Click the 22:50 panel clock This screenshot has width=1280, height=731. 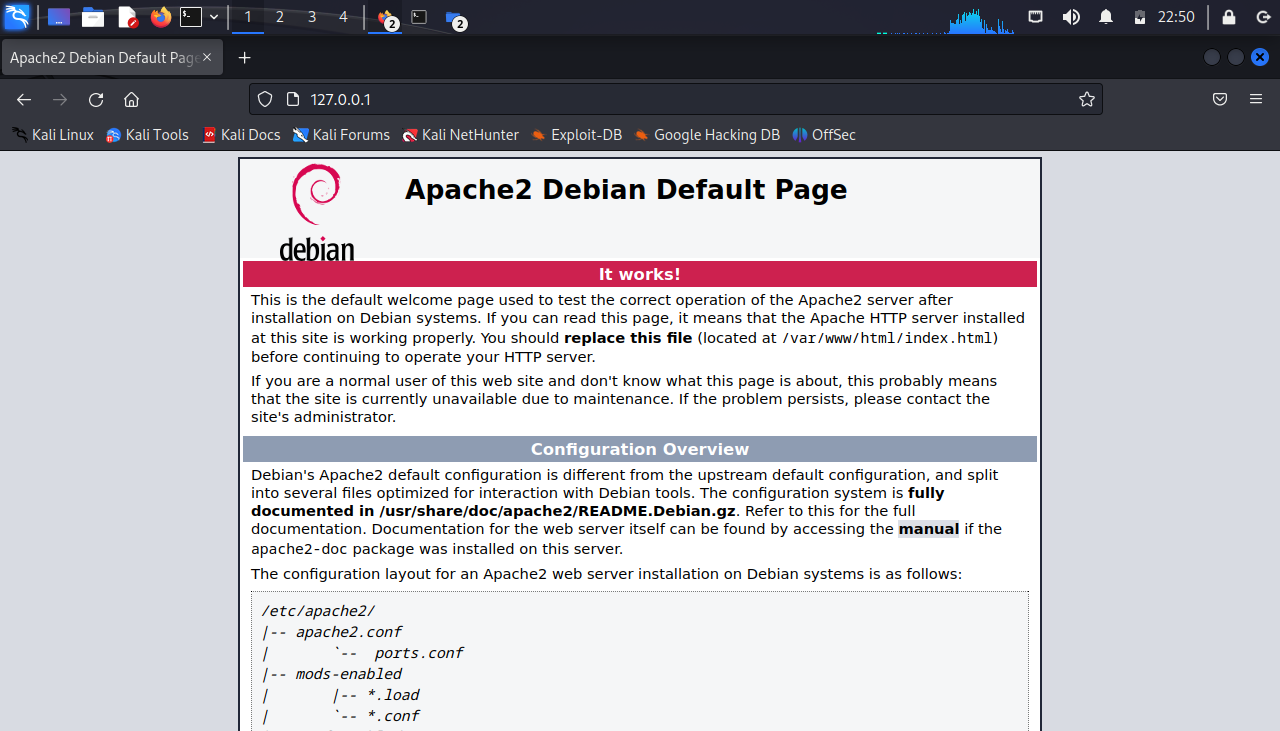coord(1176,17)
